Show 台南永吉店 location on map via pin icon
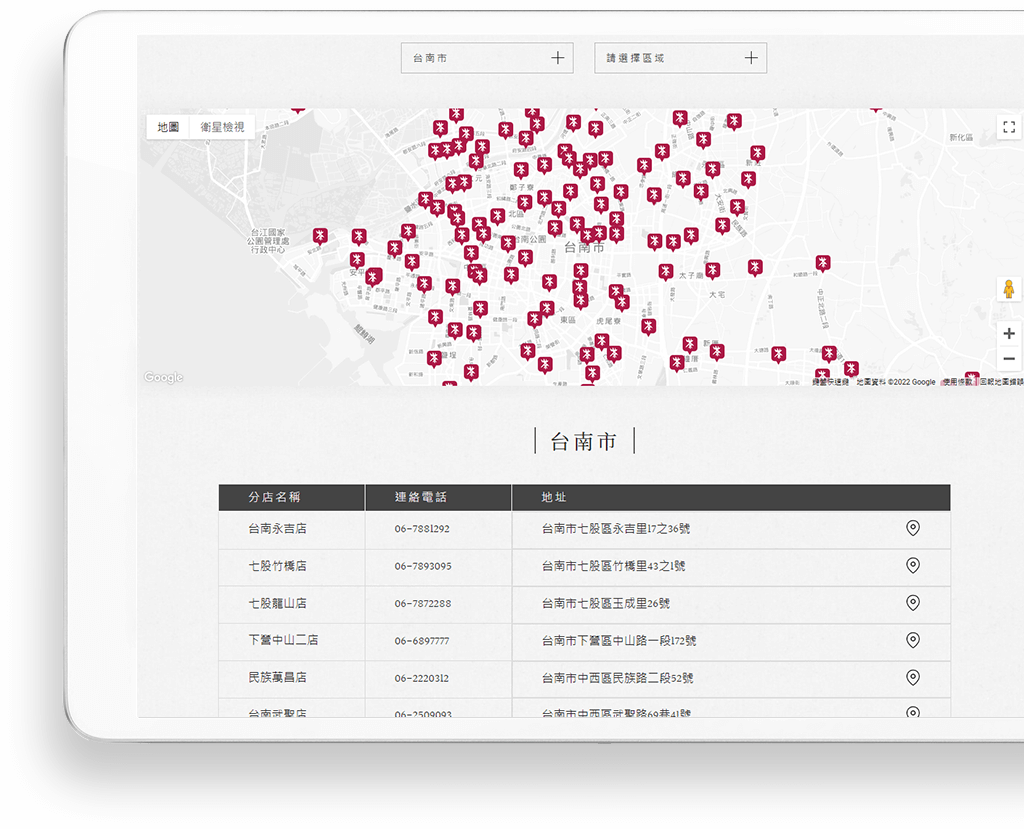This screenshot has height=829, width=1024. click(913, 528)
